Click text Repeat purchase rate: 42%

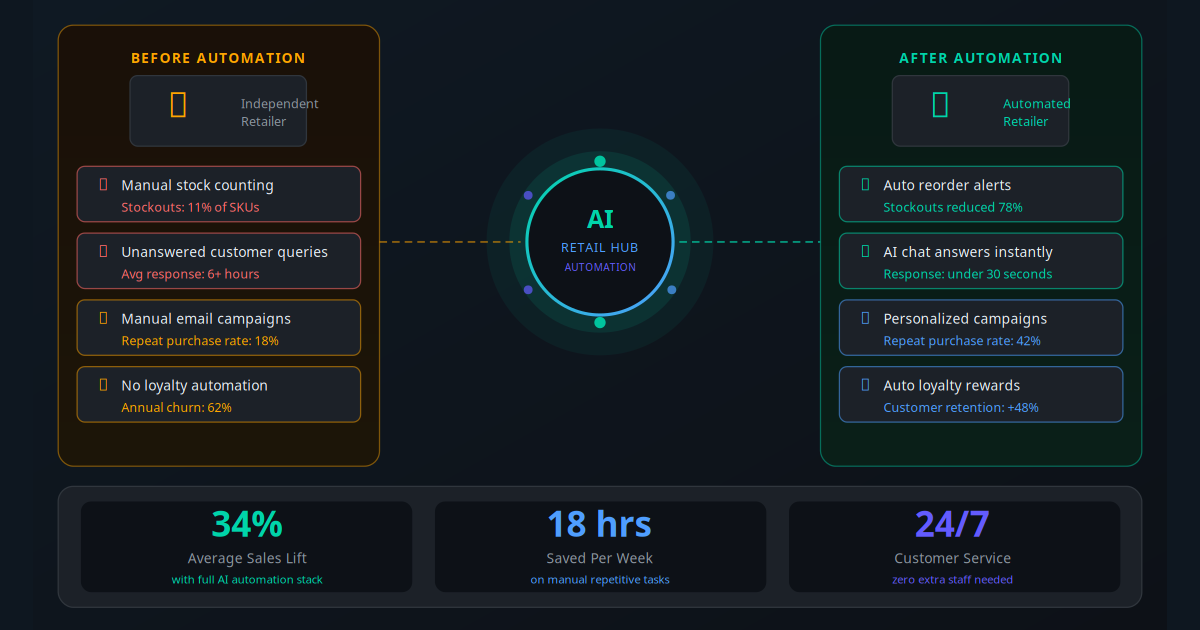point(962,341)
